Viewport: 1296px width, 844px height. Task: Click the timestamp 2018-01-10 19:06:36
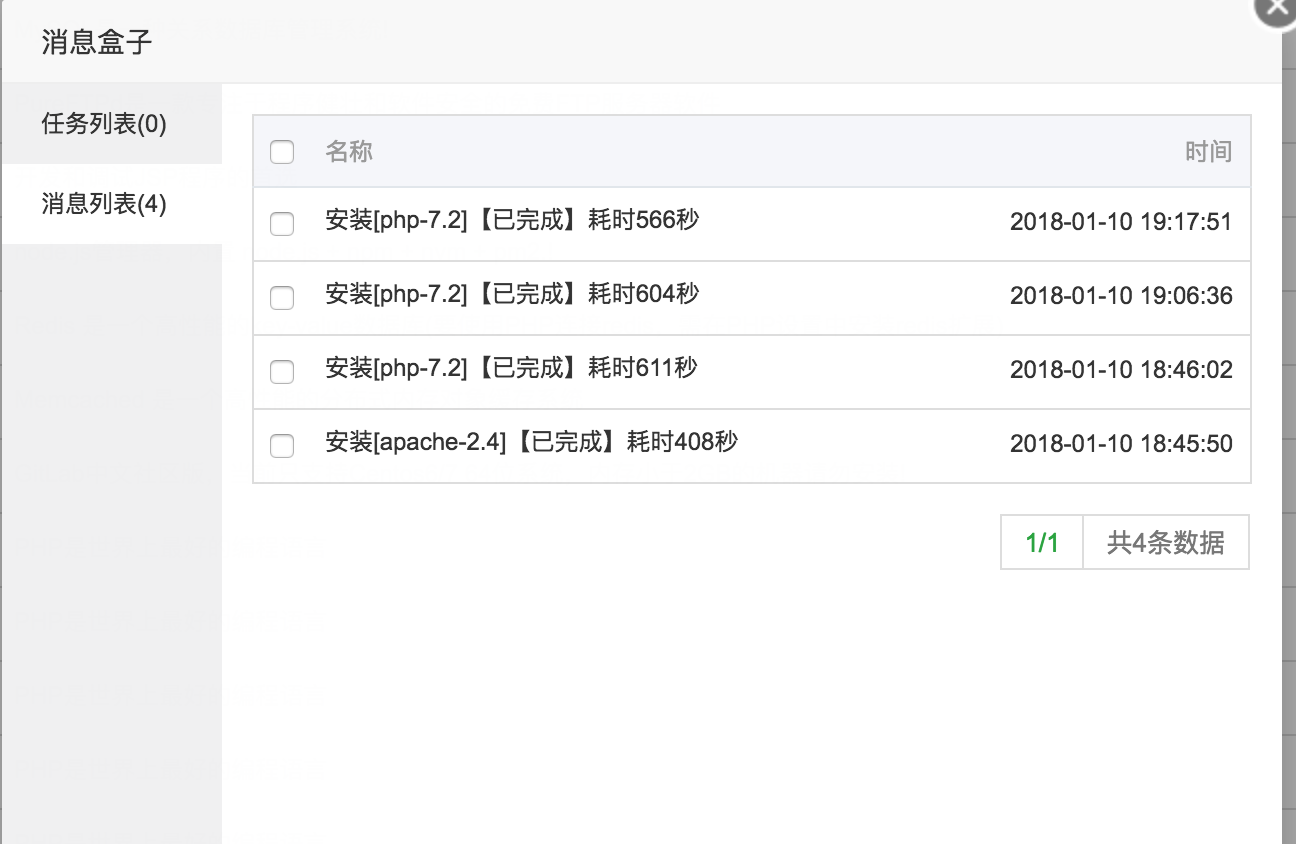tap(1120, 296)
